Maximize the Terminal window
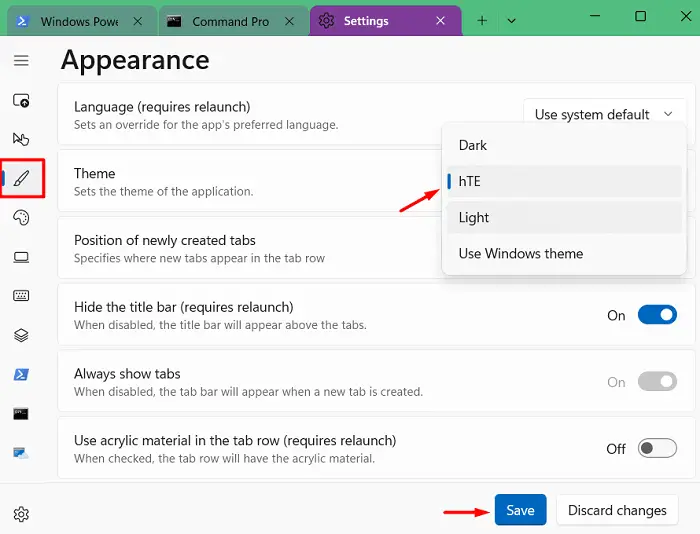 pos(641,16)
